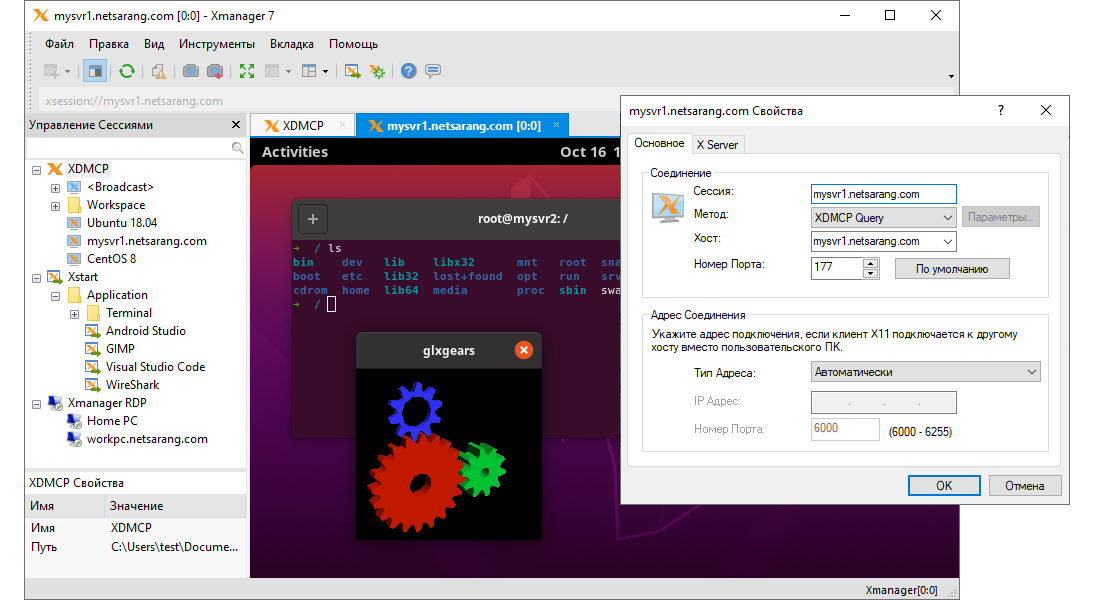Click the orange X icon beside XDMCP node
Screen dimensions: 1100x600
tap(55, 169)
